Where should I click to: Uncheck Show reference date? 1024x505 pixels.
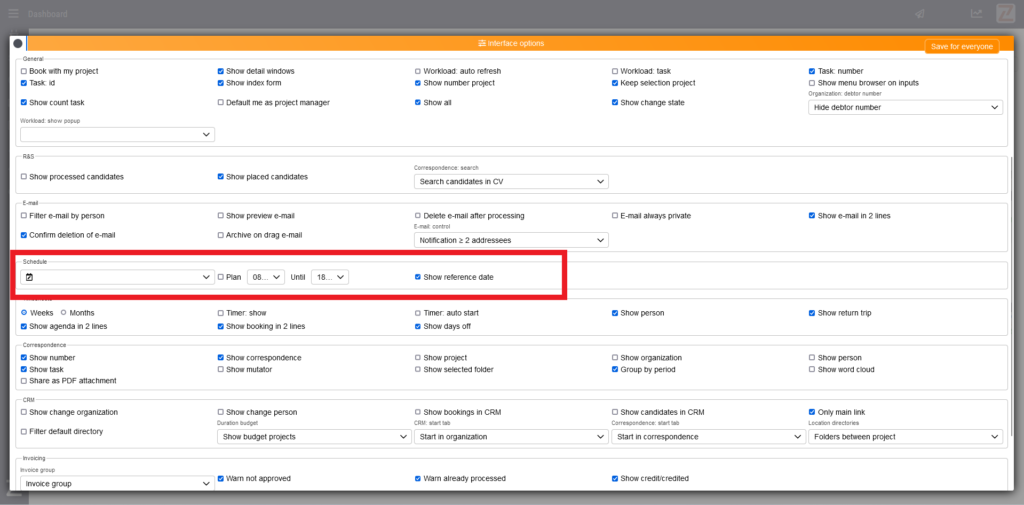[x=419, y=277]
